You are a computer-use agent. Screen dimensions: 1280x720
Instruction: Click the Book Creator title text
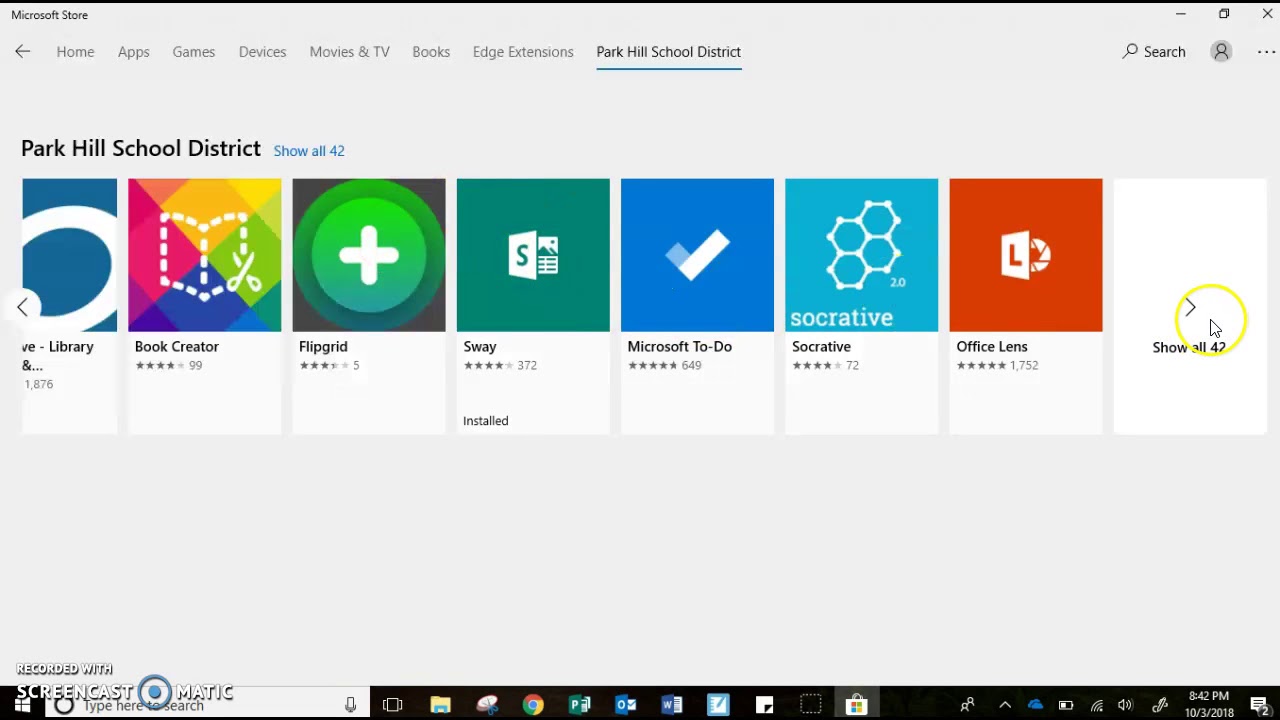pyautogui.click(x=177, y=347)
